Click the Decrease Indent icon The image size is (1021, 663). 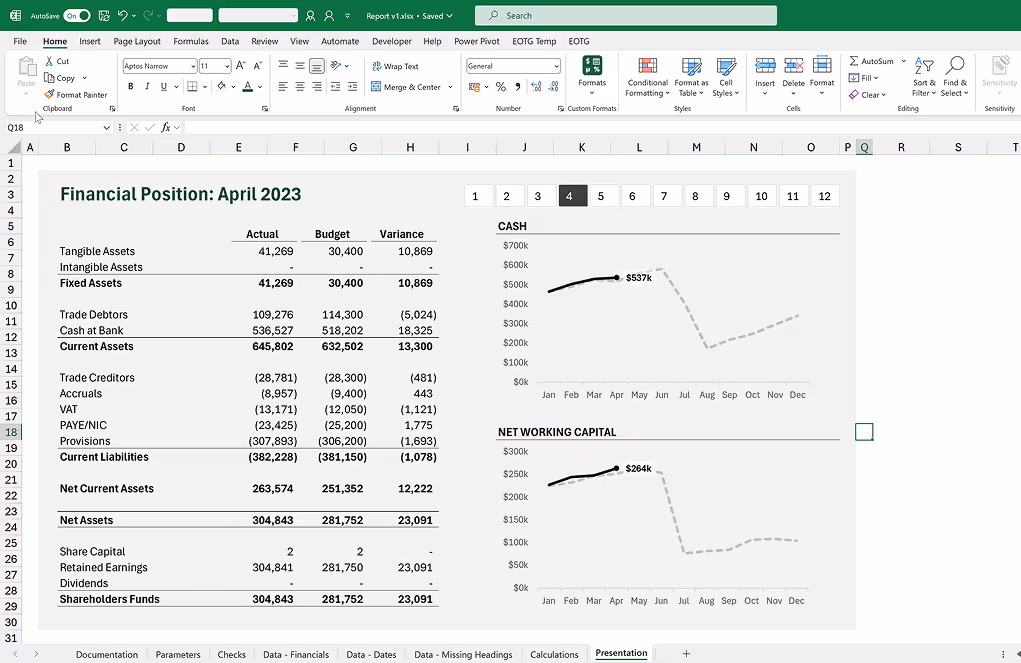(x=335, y=86)
